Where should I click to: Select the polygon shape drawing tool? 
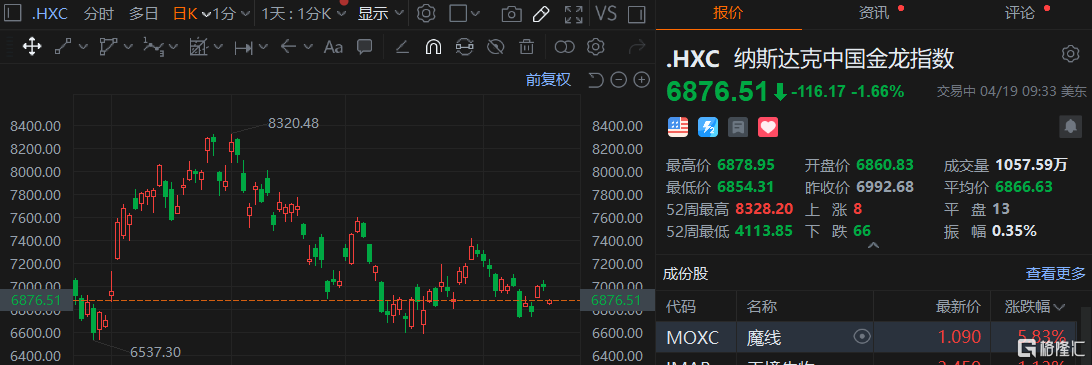click(108, 47)
